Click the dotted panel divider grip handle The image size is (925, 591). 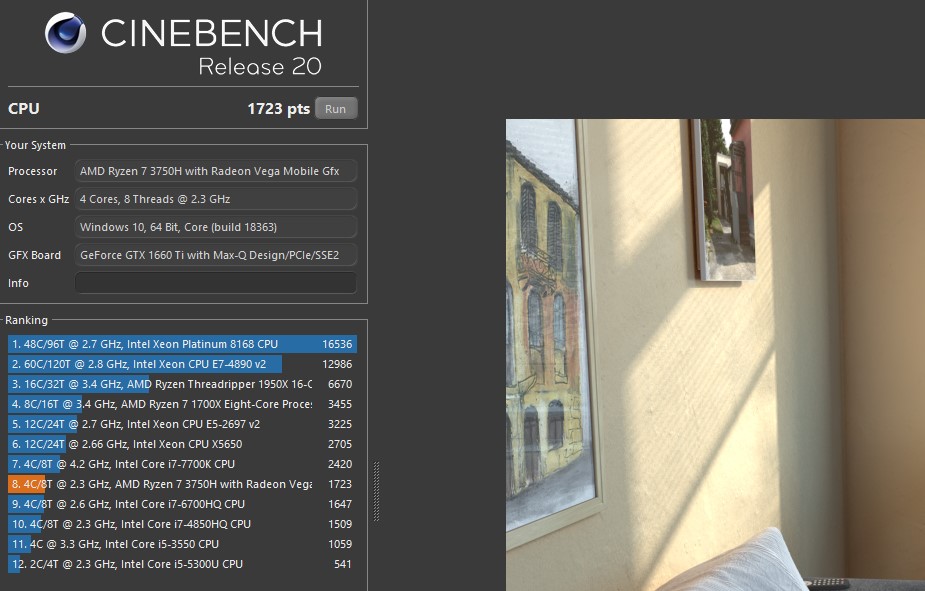[x=376, y=491]
